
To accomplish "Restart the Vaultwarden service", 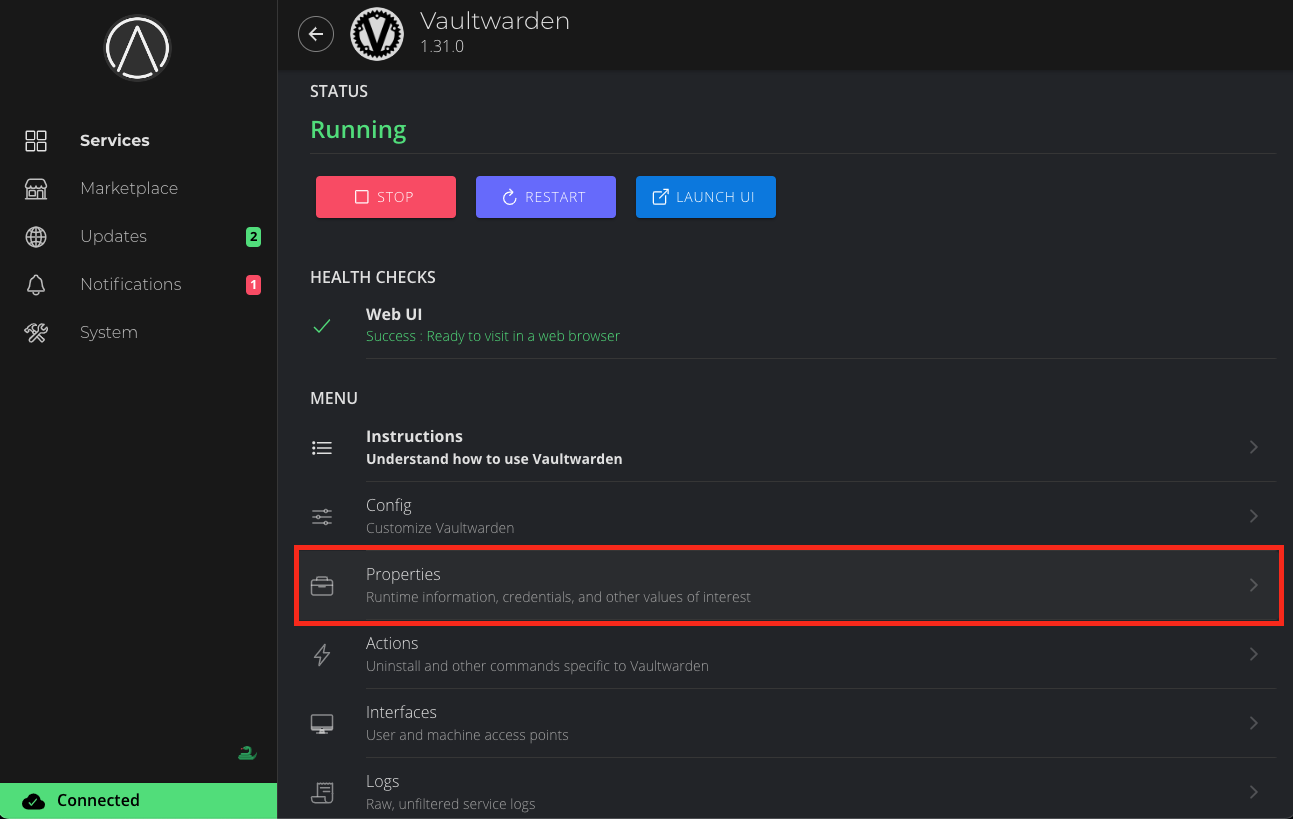I will point(546,197).
